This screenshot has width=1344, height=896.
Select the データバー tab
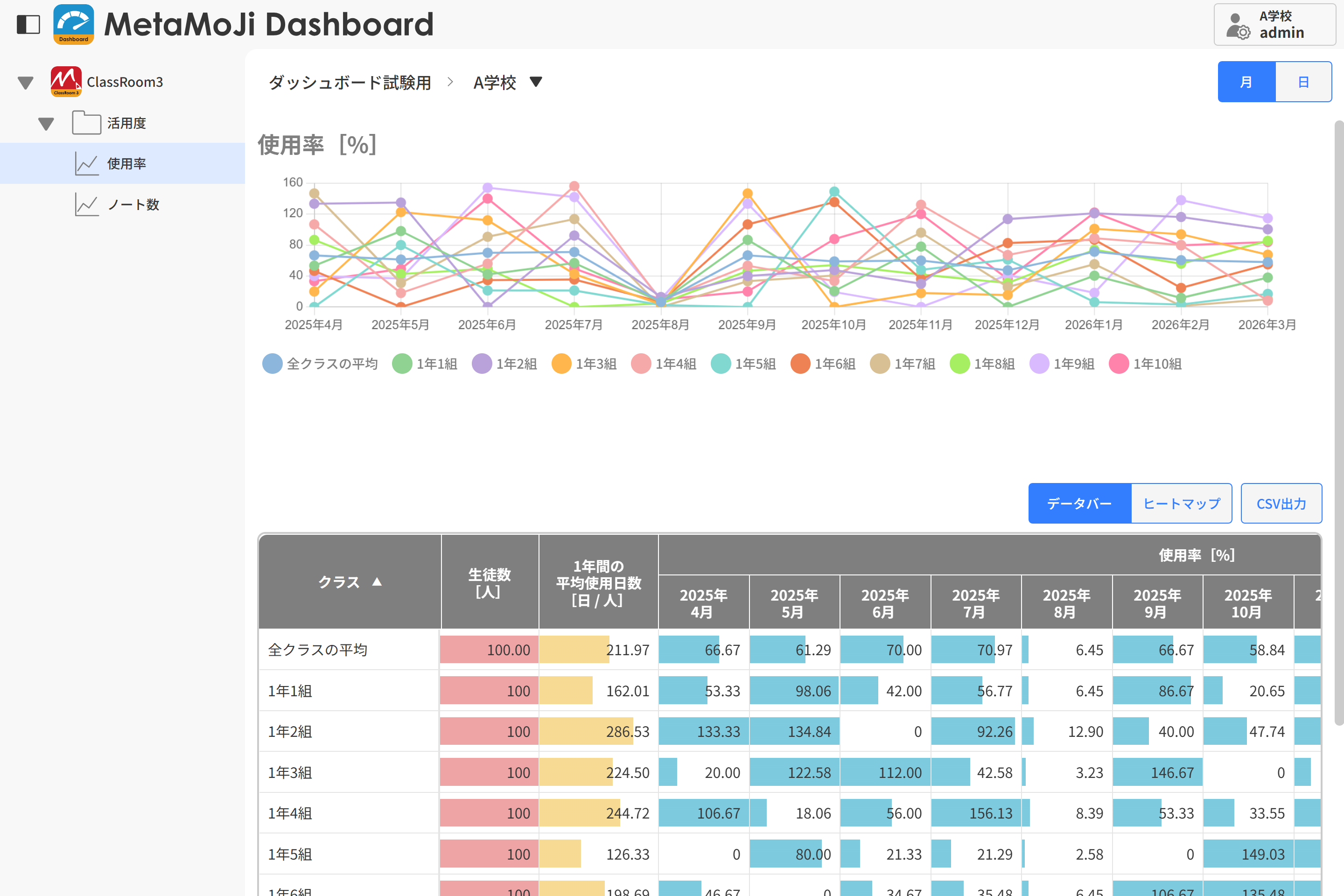(1079, 504)
